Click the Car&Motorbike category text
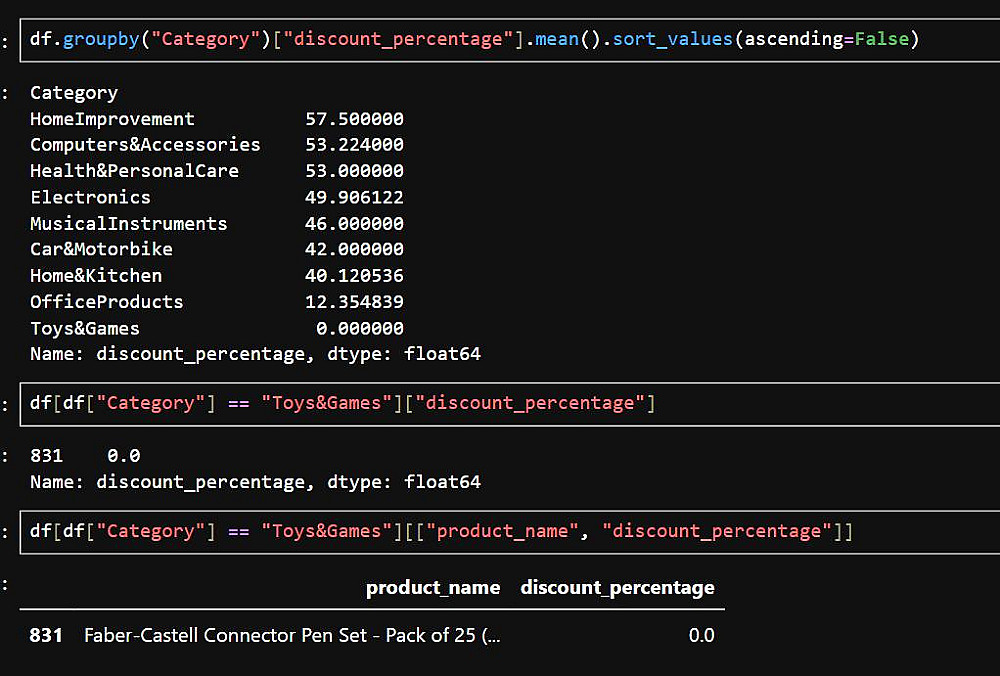 pos(101,249)
